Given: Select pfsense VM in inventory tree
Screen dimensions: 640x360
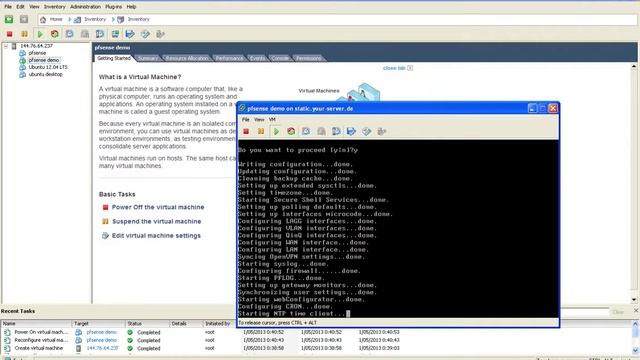Looking at the screenshot, I should [37, 53].
